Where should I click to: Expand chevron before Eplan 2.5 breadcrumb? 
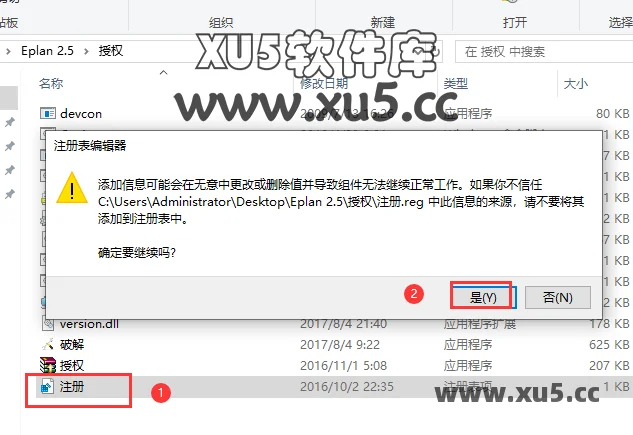pyautogui.click(x=8, y=51)
